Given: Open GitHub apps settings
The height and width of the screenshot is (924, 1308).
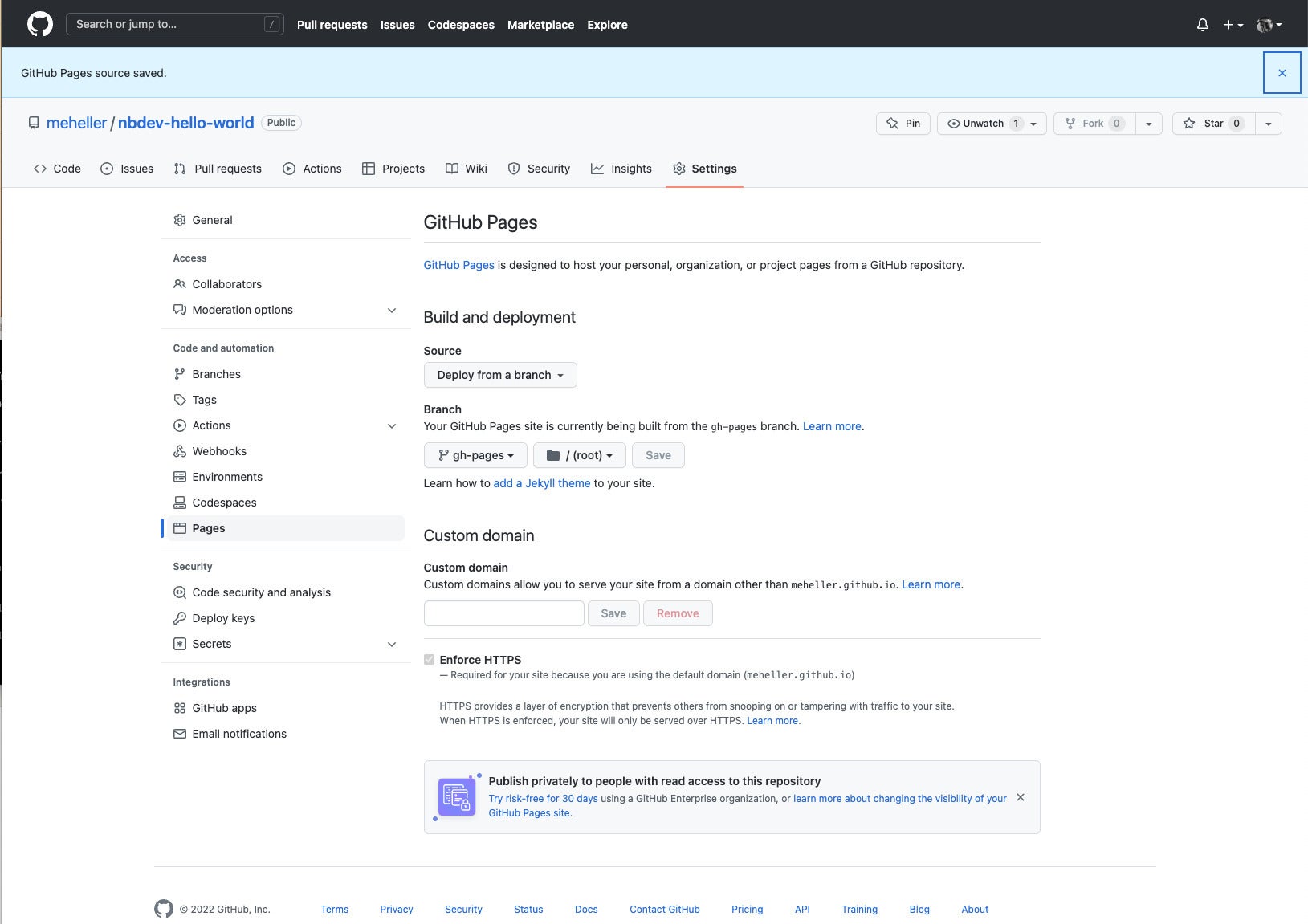Looking at the screenshot, I should point(286,708).
